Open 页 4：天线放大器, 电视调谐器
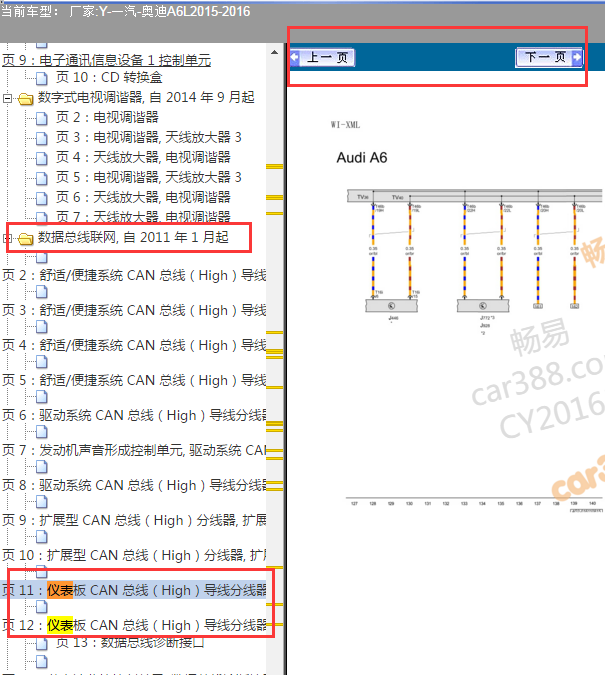605x675 pixels. click(x=143, y=157)
